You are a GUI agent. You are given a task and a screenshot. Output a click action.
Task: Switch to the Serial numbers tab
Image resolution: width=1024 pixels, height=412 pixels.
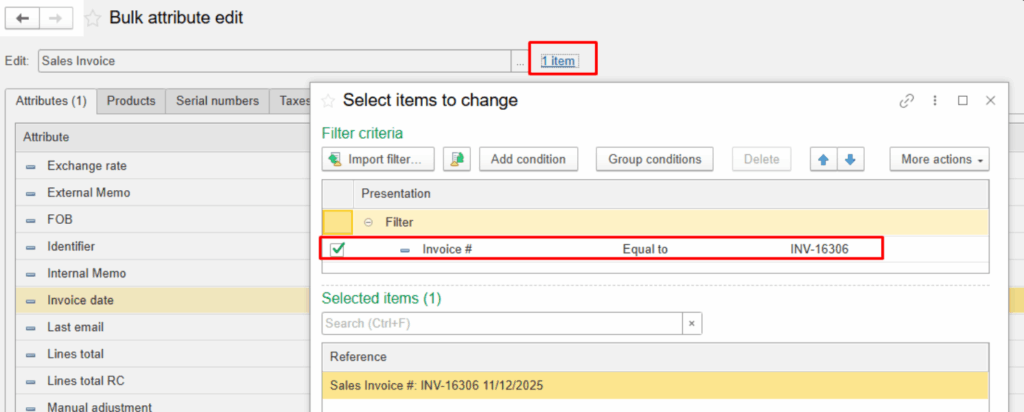217,101
